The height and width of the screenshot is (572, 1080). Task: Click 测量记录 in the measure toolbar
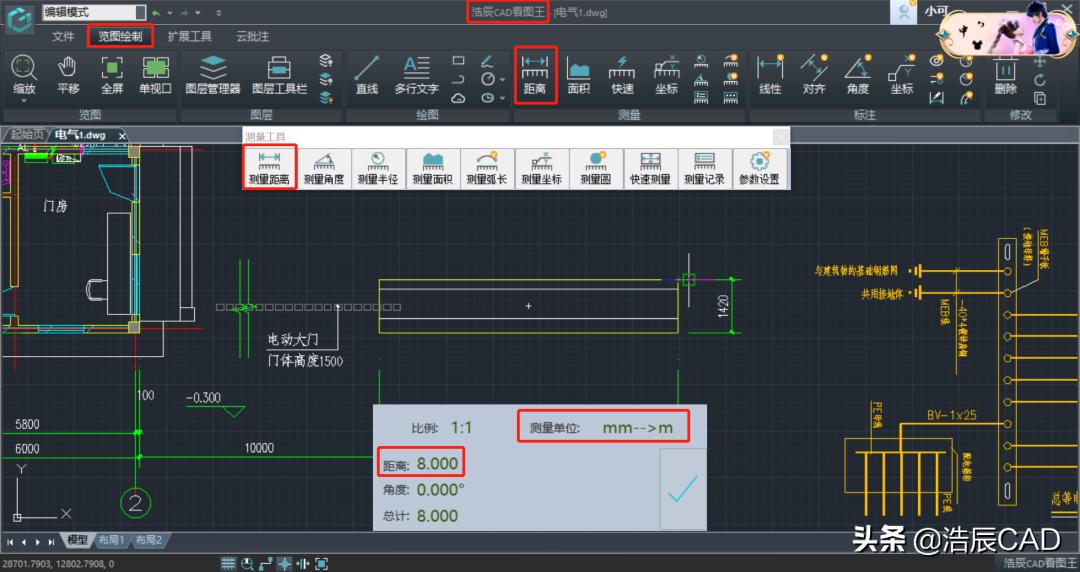point(704,169)
